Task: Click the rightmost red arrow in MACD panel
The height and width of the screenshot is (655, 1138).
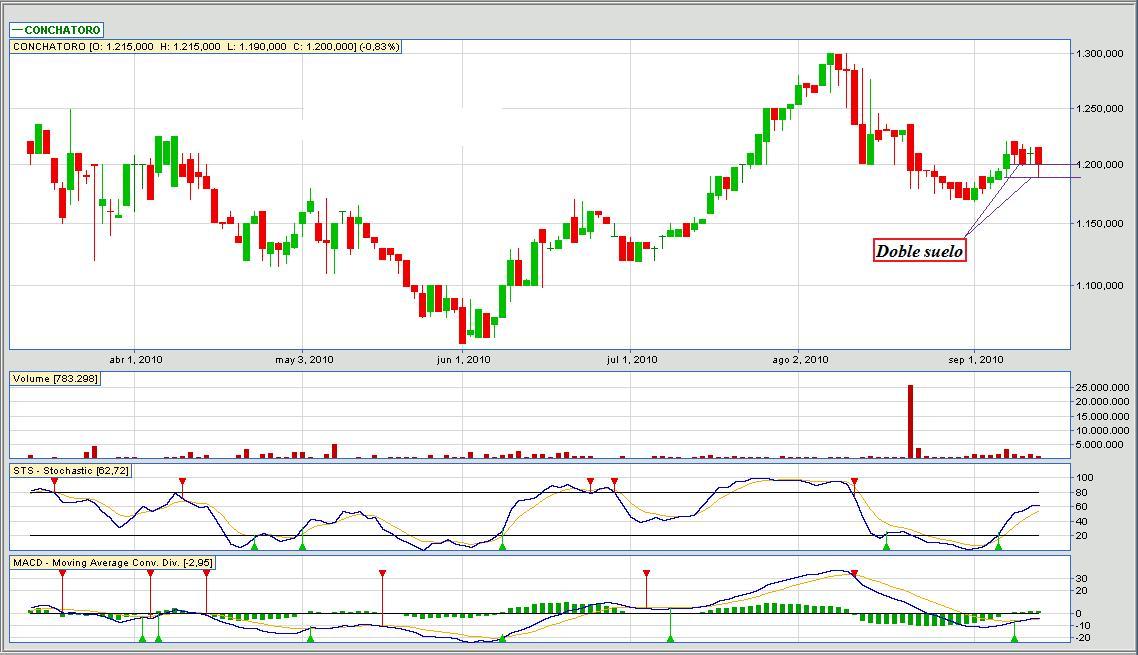Action: click(854, 574)
